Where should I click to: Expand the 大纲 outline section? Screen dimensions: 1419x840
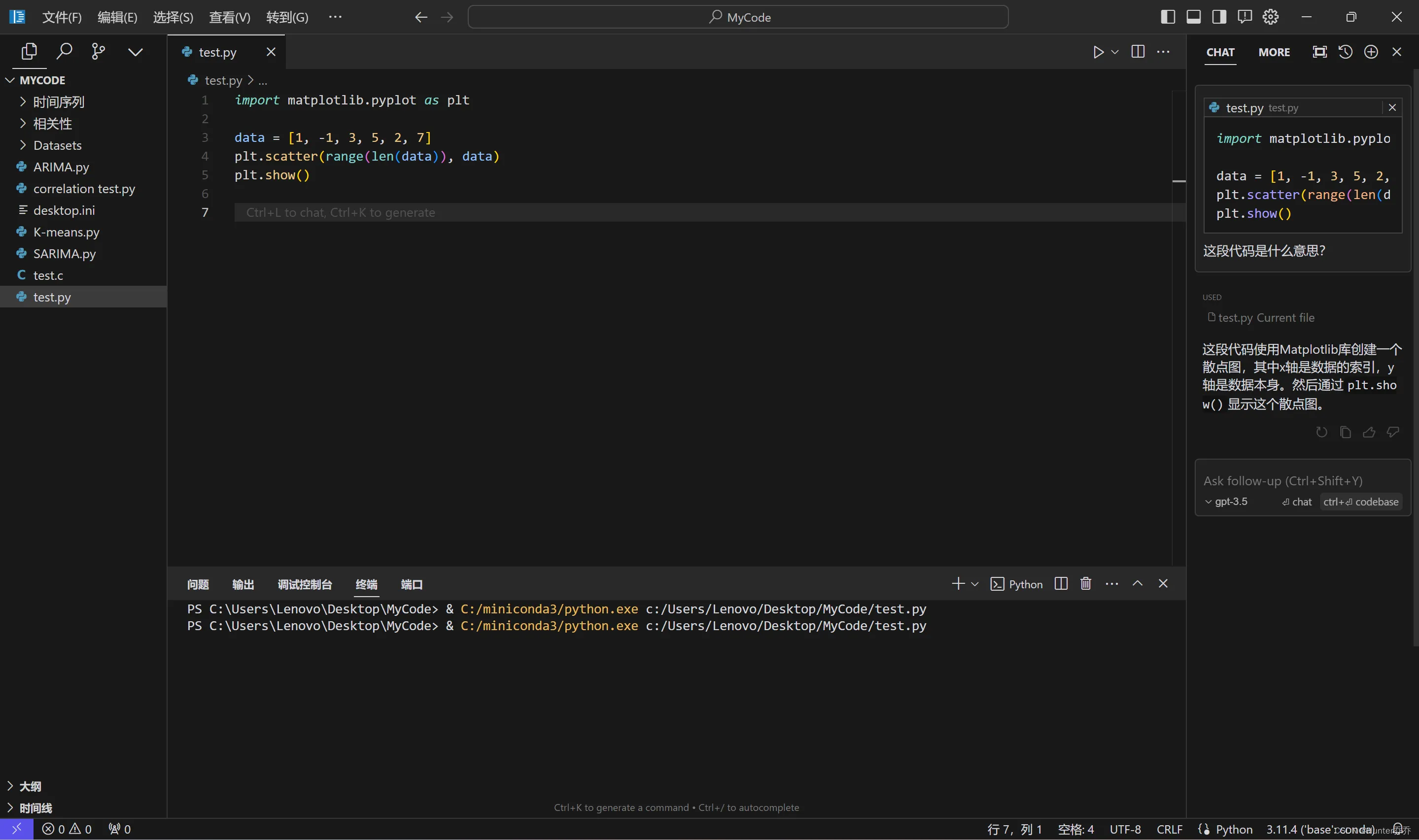[30, 786]
